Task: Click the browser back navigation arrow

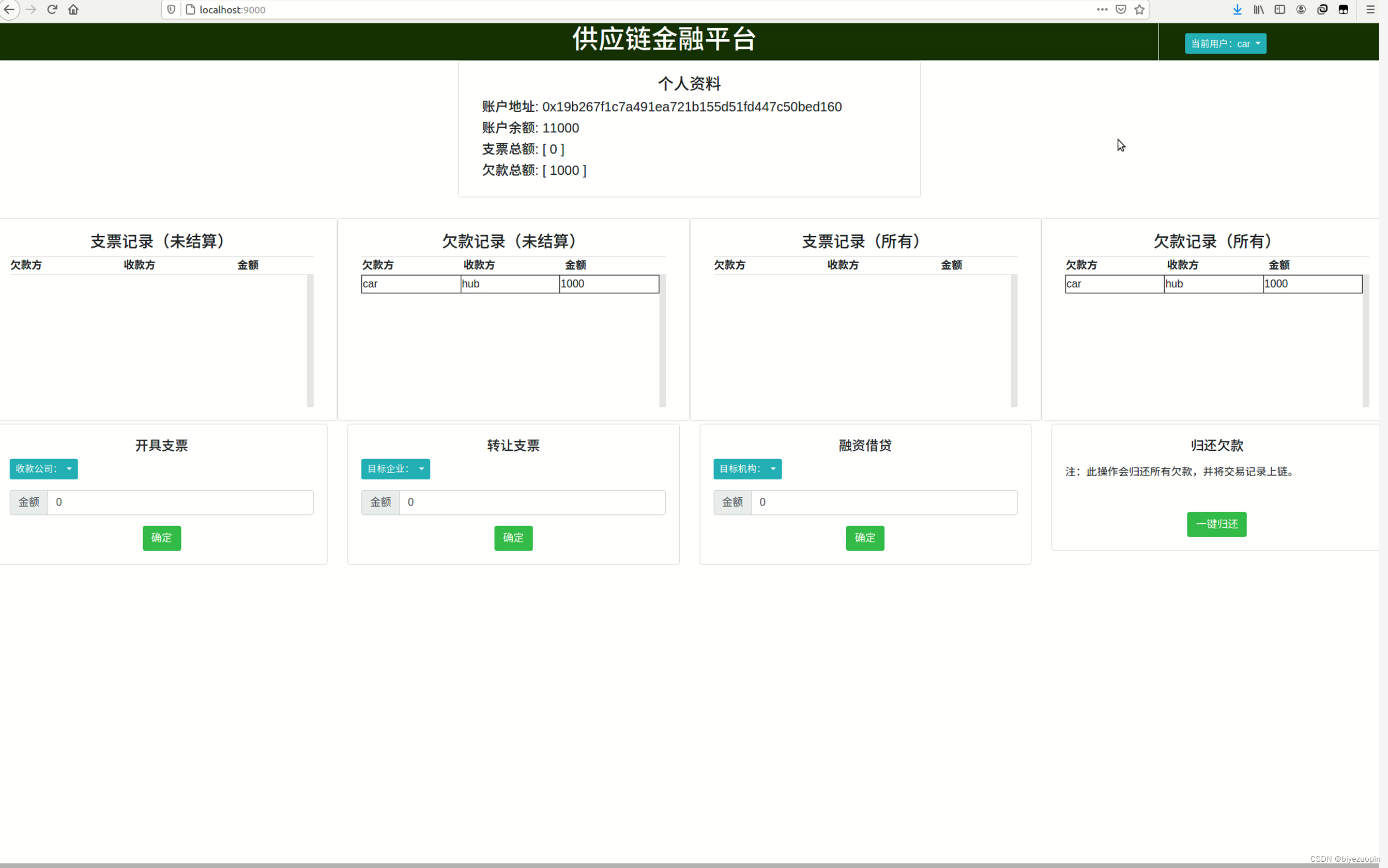Action: tap(10, 9)
